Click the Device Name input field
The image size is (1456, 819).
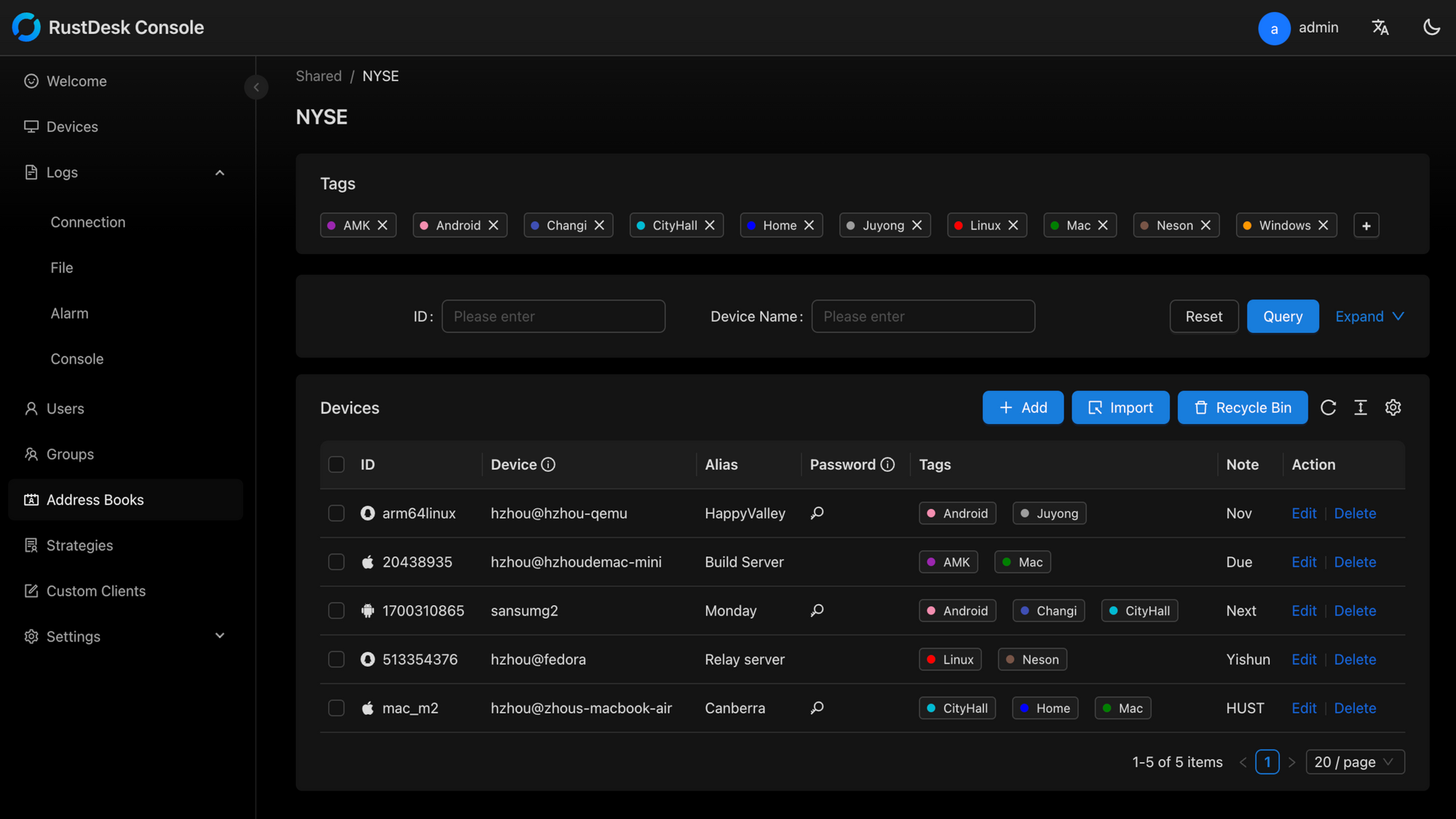point(922,317)
